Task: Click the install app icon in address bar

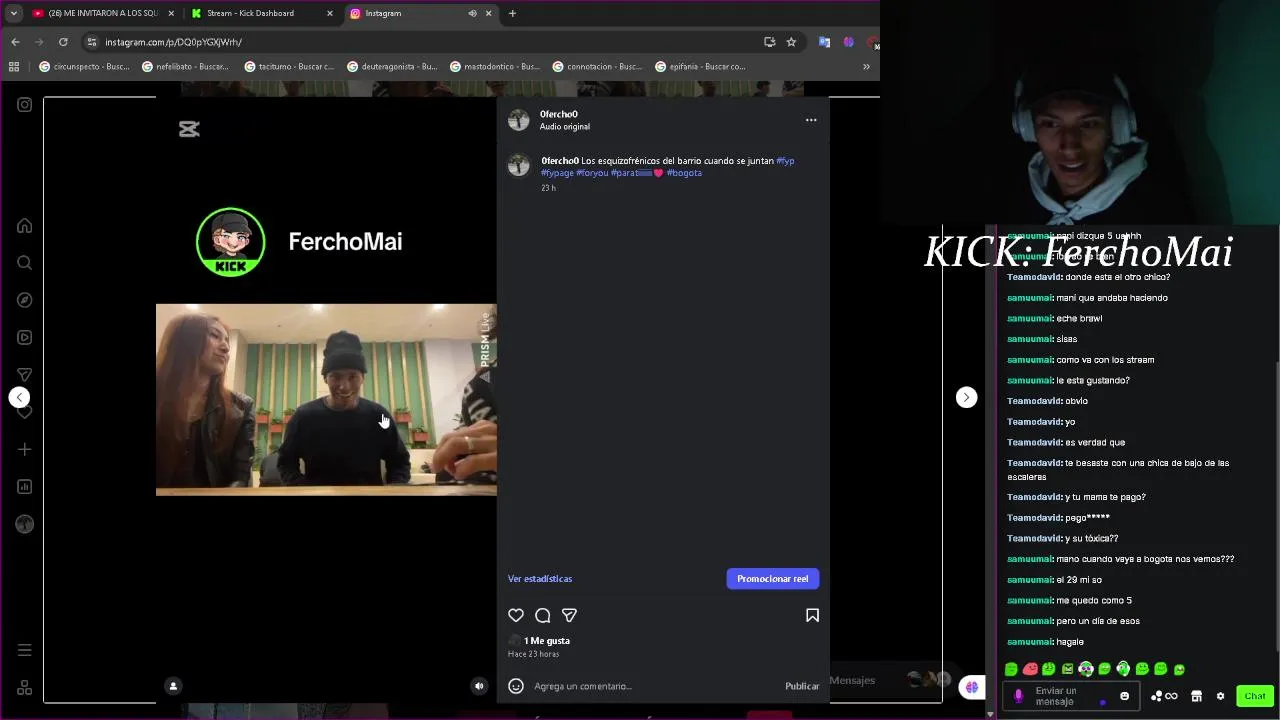Action: click(x=769, y=42)
